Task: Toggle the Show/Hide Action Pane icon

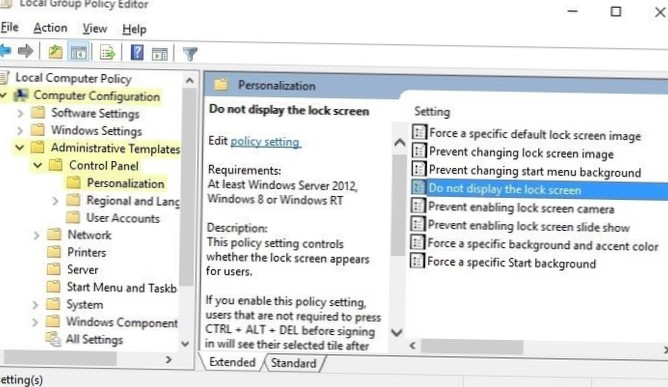Action: coord(160,54)
